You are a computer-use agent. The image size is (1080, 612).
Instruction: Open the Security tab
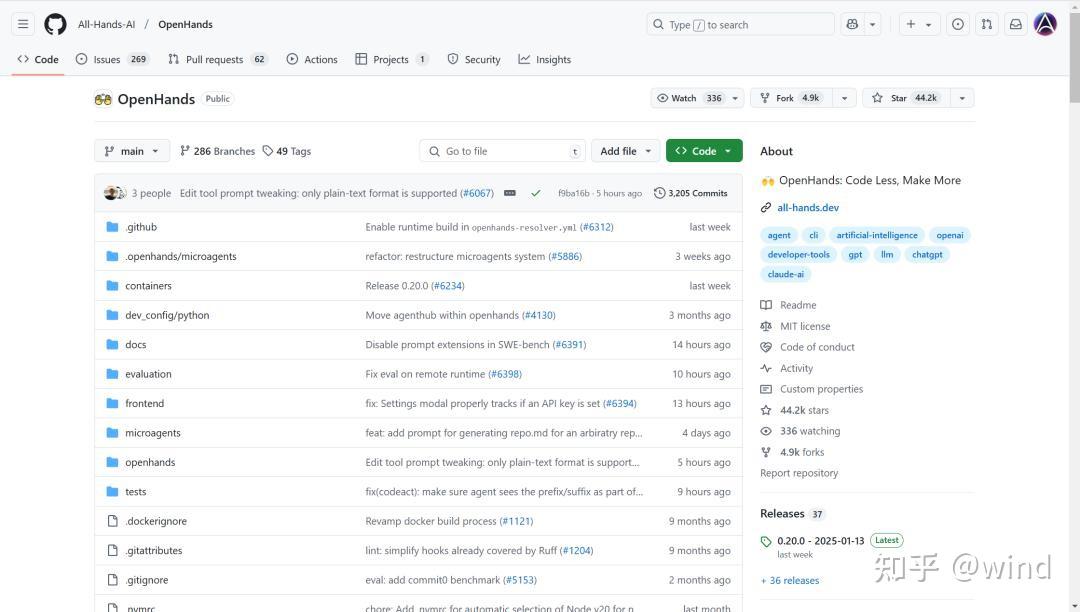tap(474, 59)
